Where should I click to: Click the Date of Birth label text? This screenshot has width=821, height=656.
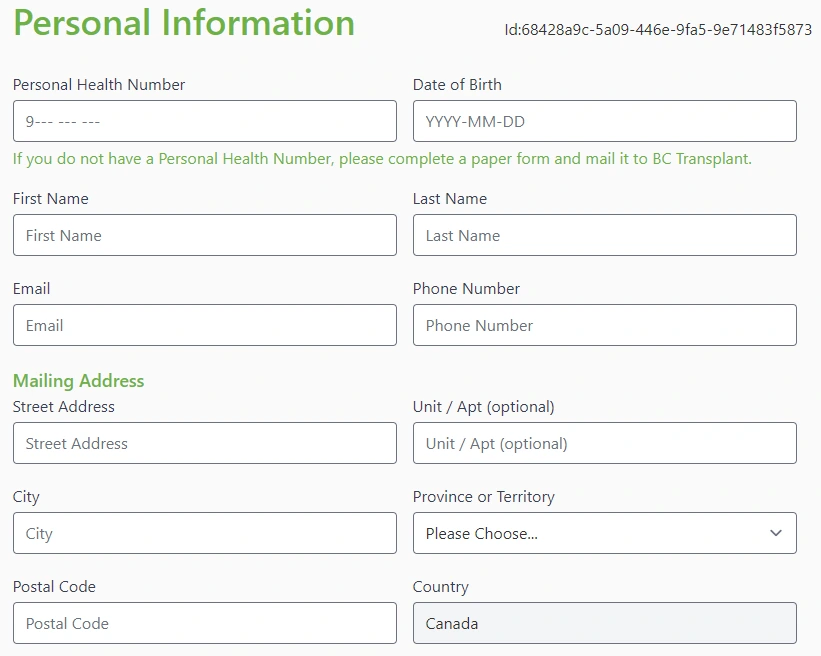click(x=457, y=85)
